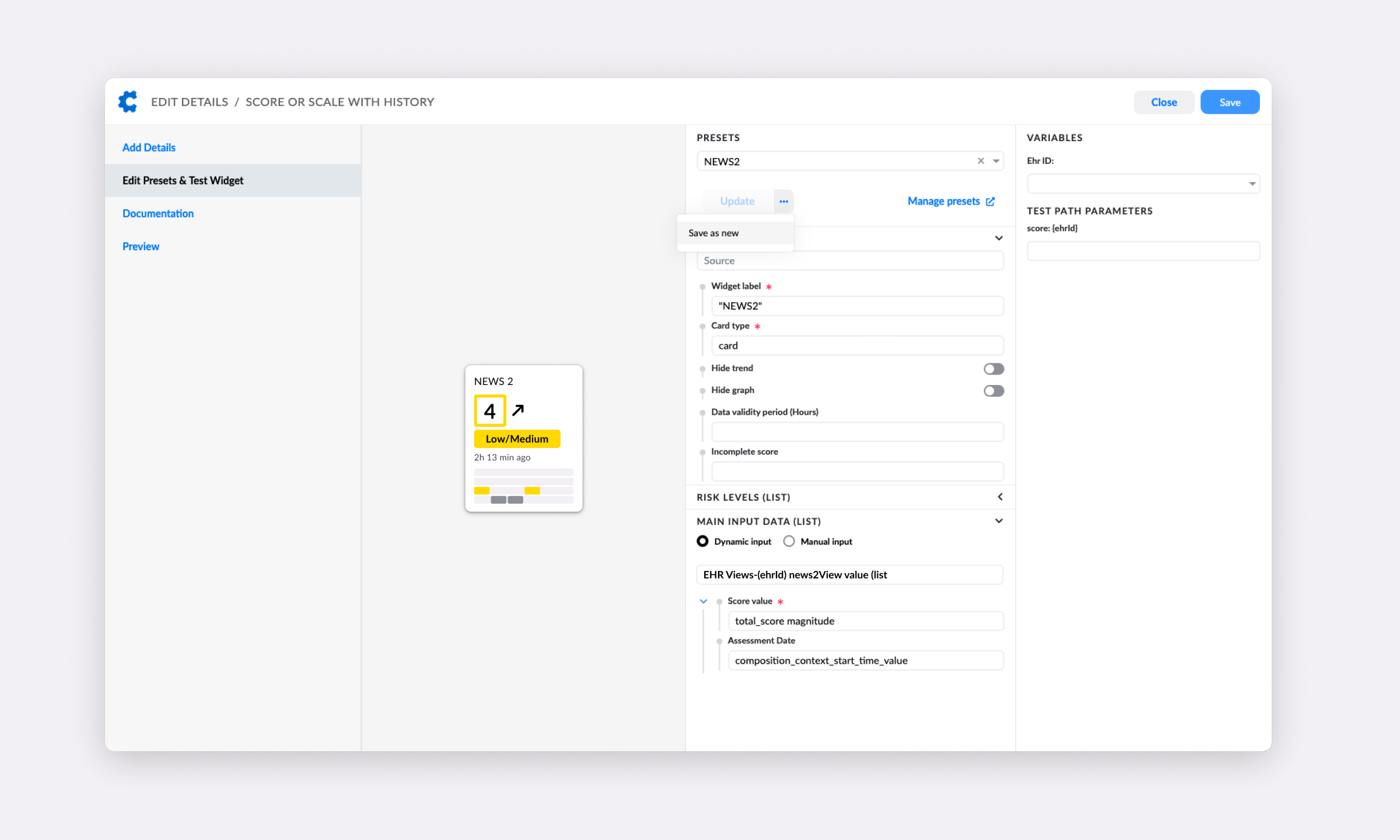Toggle Hide trend switch off
The image size is (1400, 840).
[x=992, y=368]
